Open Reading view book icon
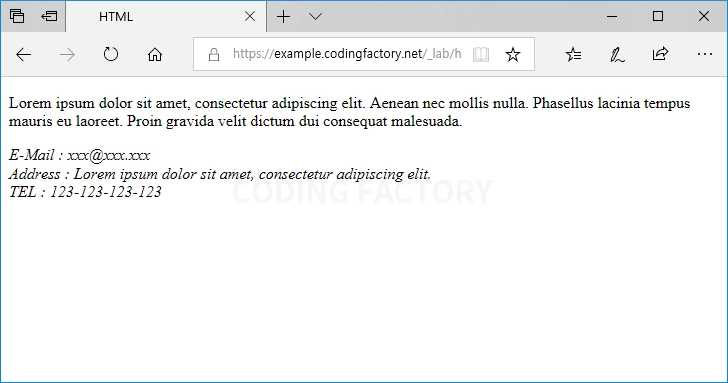This screenshot has width=728, height=383. point(481,54)
